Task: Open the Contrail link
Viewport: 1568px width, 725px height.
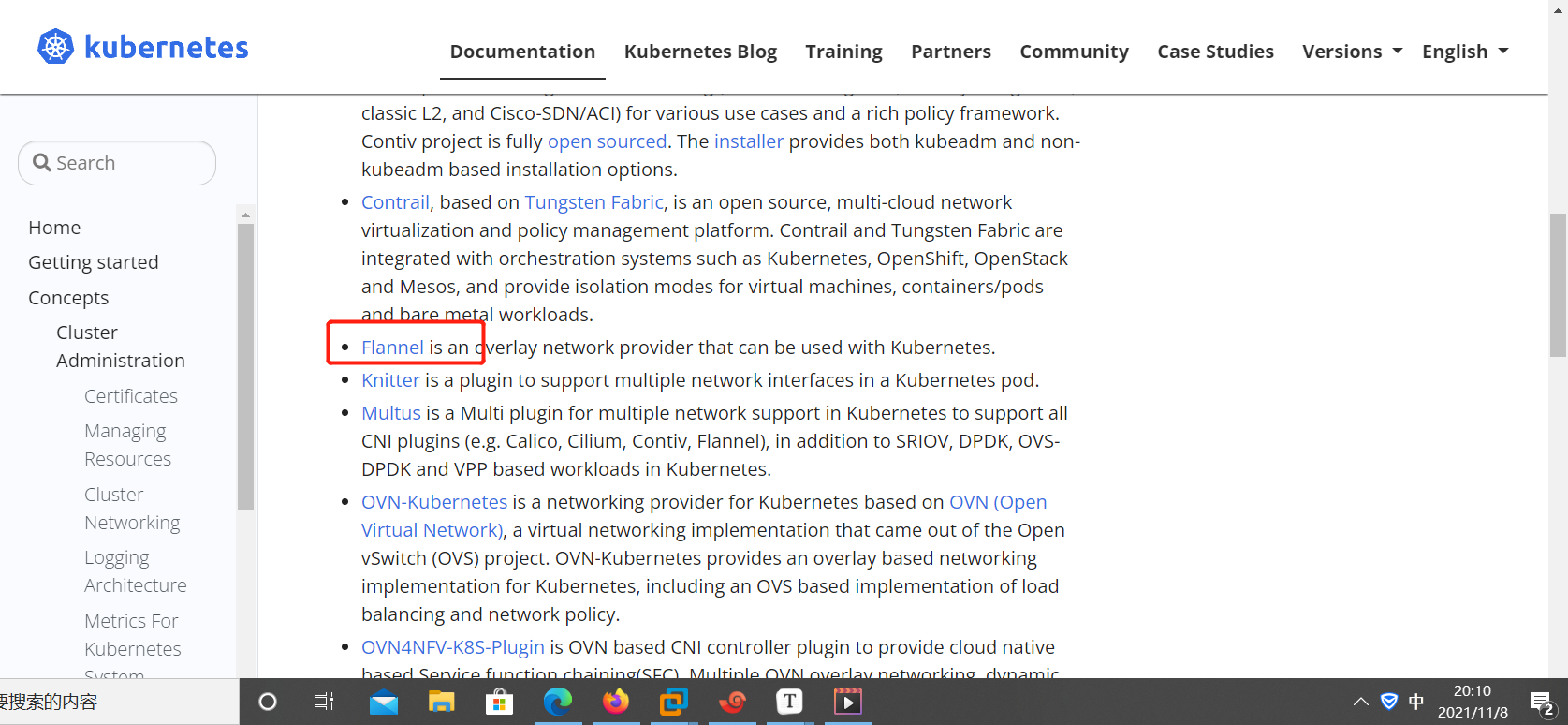Action: click(395, 202)
